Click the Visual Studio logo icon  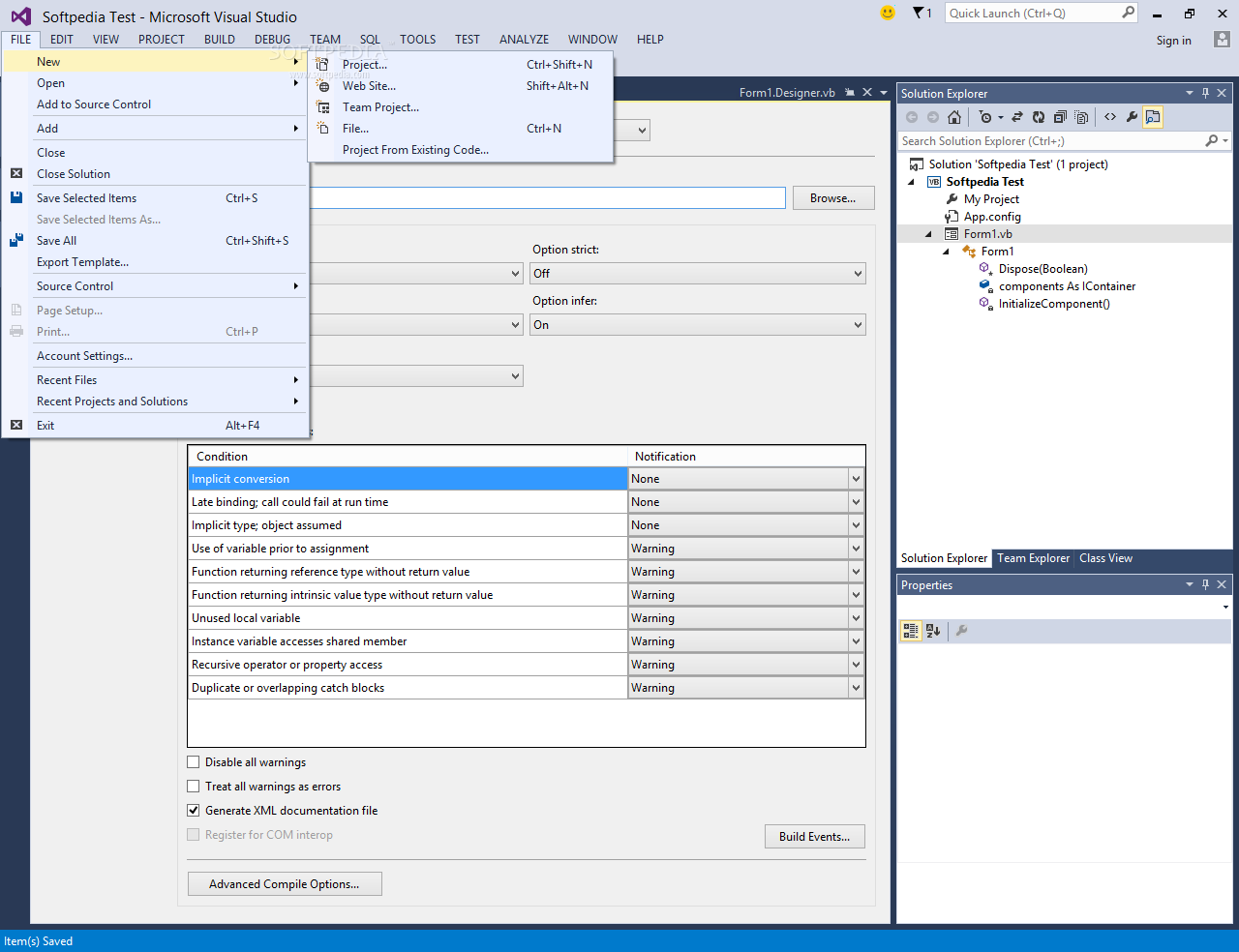pos(20,16)
